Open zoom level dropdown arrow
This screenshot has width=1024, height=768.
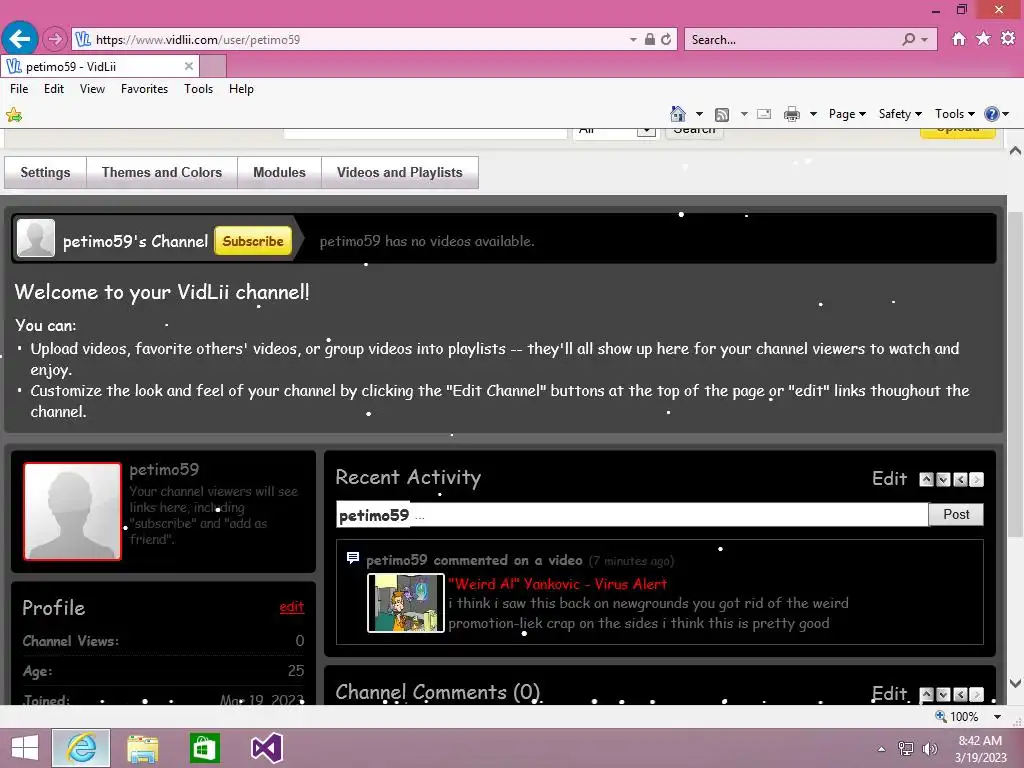pos(997,717)
